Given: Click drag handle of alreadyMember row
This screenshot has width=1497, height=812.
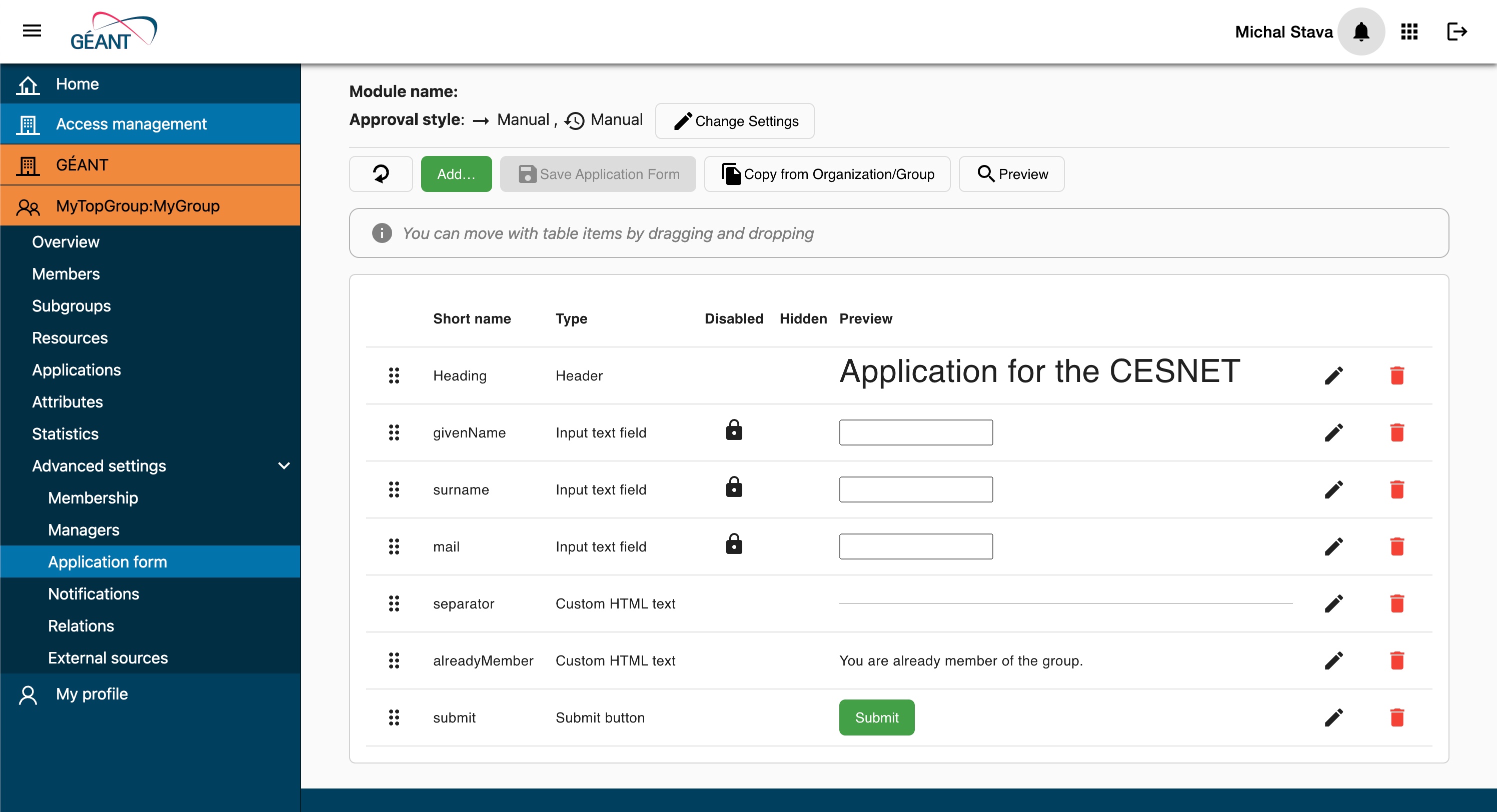Looking at the screenshot, I should coord(394,660).
